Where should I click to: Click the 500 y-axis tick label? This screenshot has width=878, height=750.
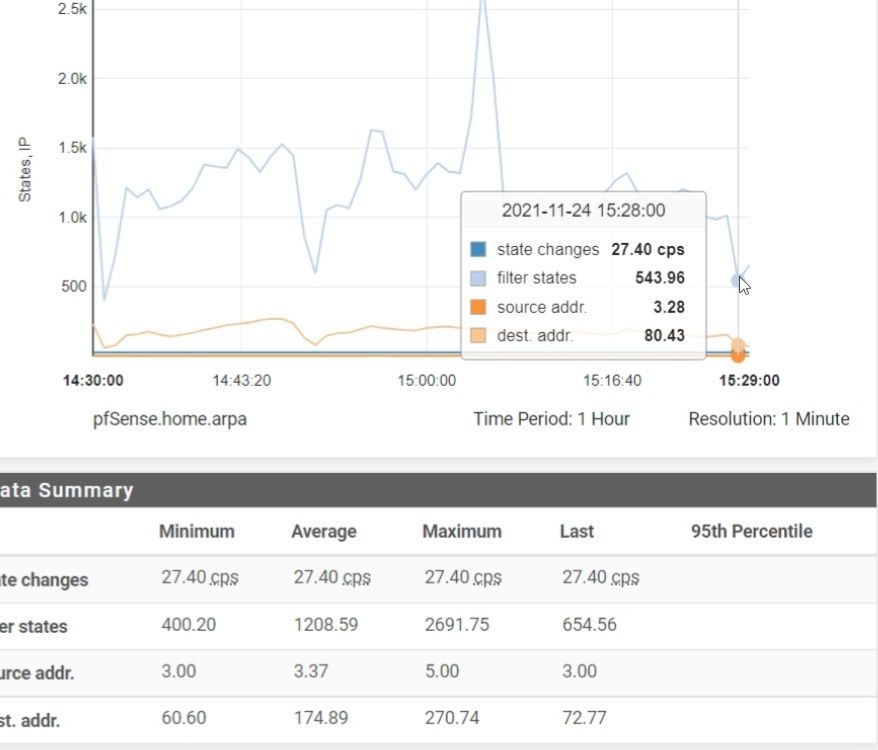tap(74, 287)
